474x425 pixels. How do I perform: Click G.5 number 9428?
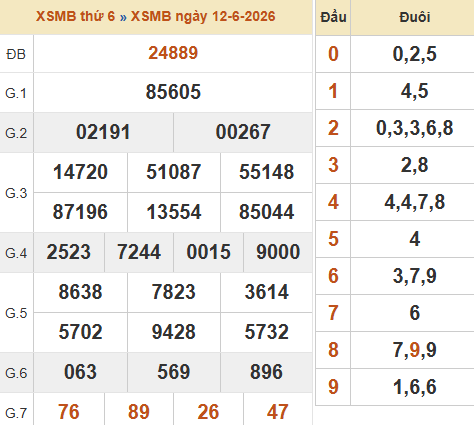[x=174, y=332]
